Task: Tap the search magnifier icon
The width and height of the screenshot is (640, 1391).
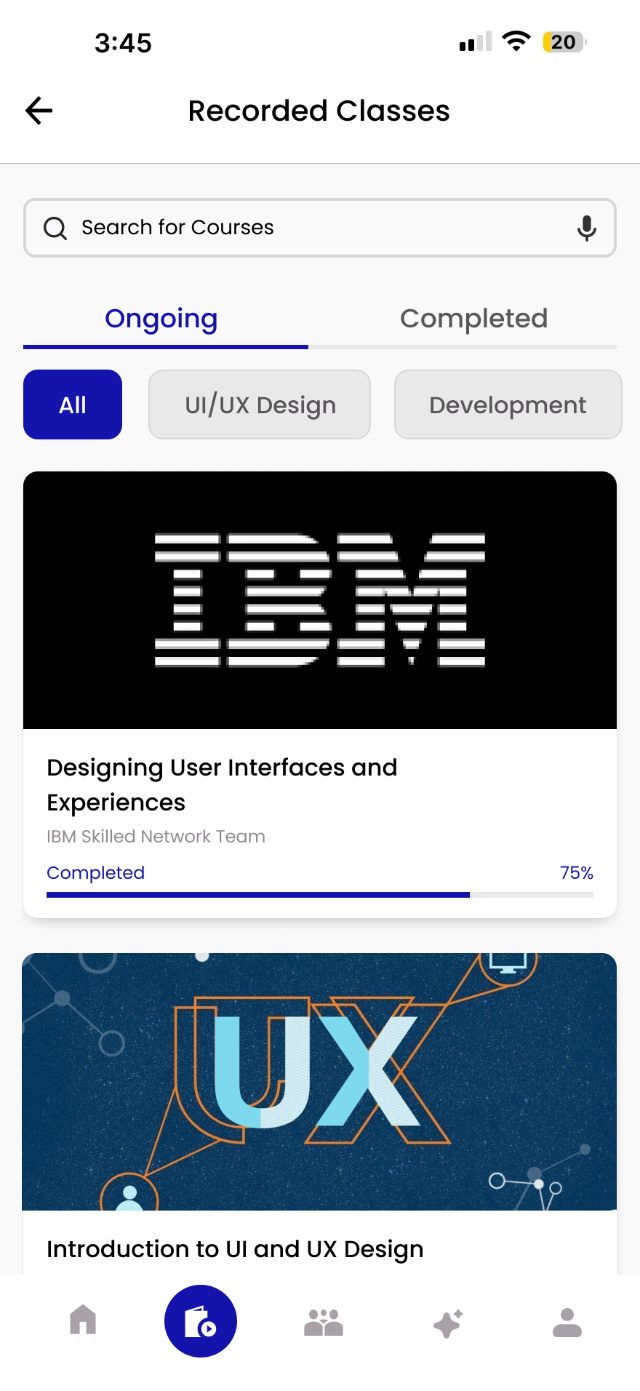Action: pos(55,228)
